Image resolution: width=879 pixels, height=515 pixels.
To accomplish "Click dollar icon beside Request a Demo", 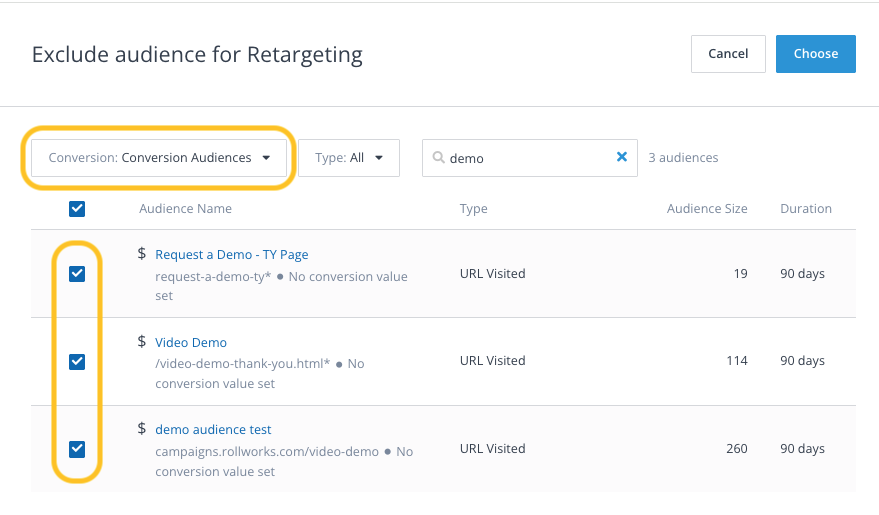I will point(142,254).
